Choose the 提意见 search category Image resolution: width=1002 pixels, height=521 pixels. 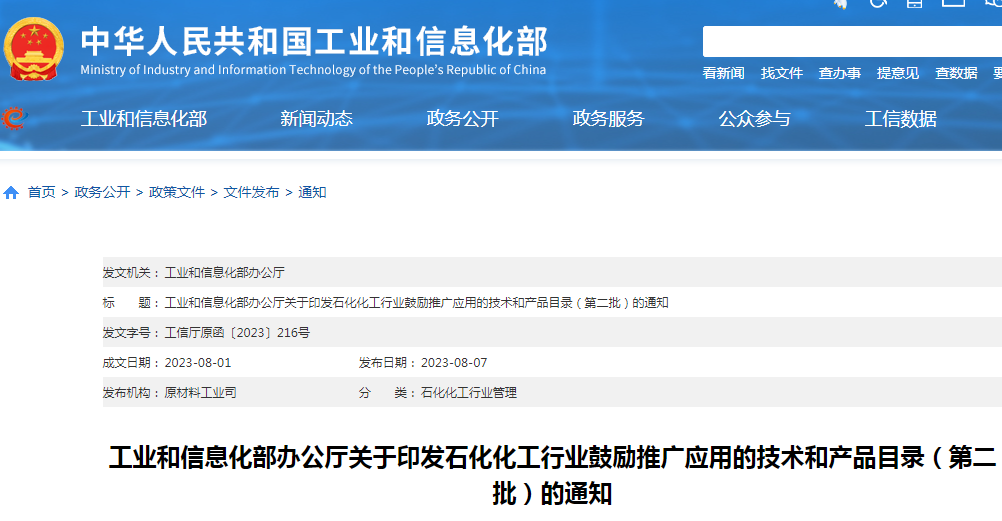(898, 73)
